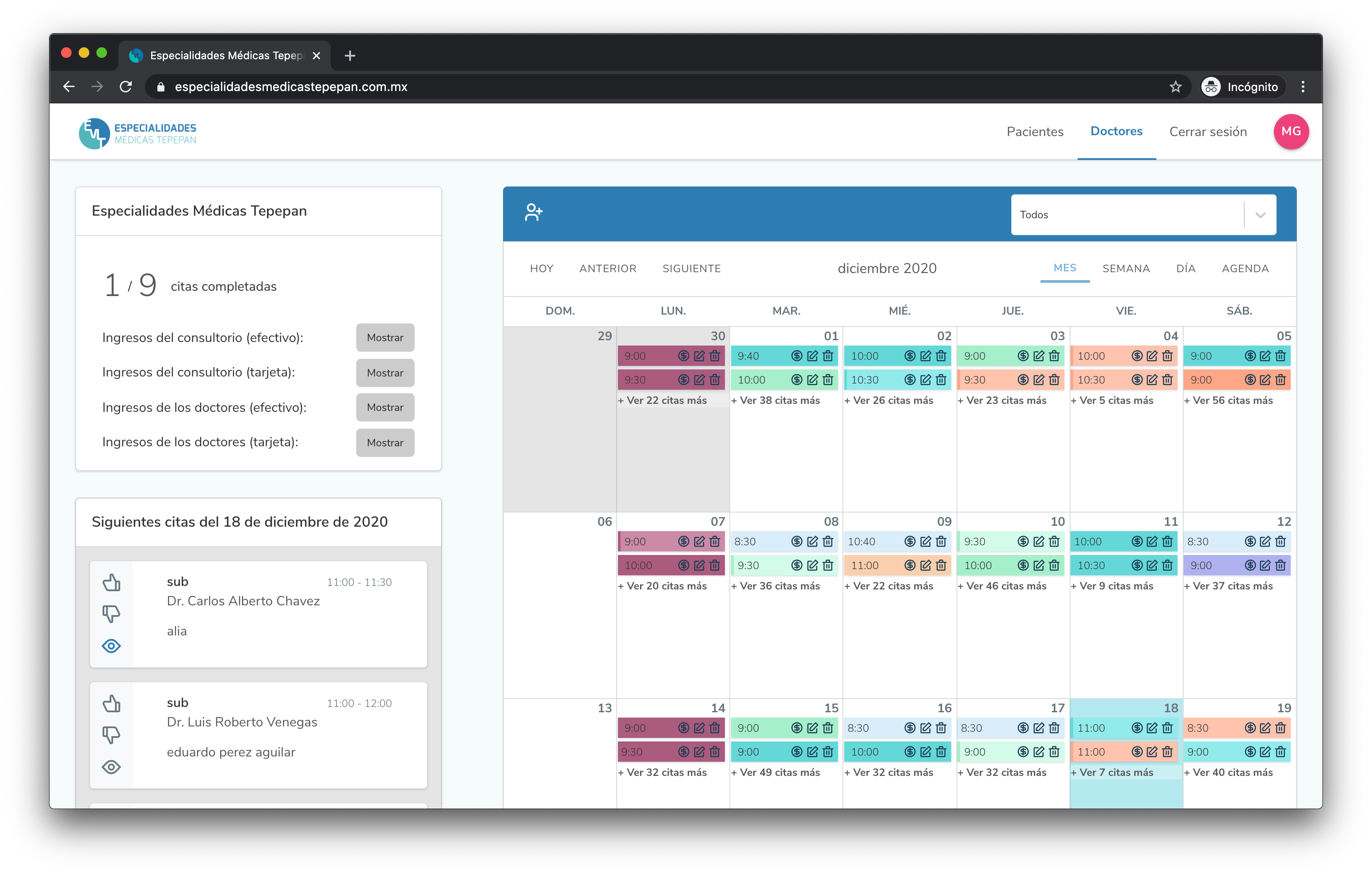
Task: Bookmark this page with star icon
Action: pos(1175,87)
